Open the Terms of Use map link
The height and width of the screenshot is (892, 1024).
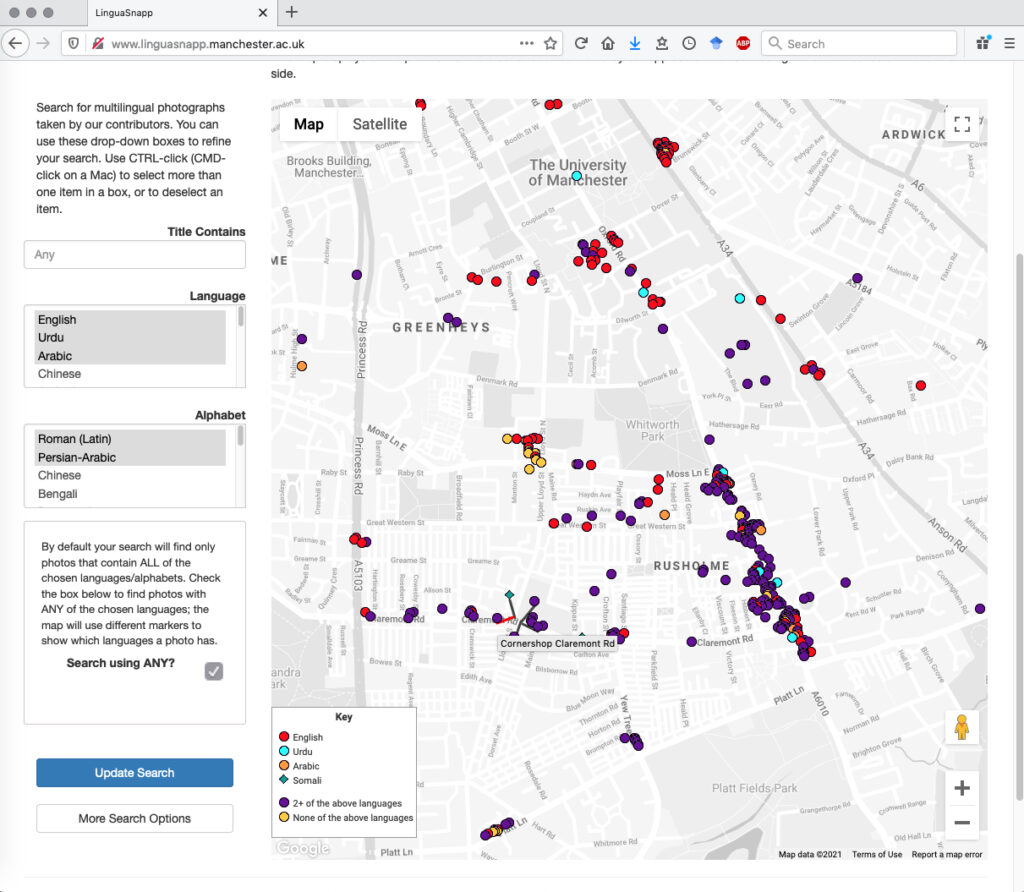876,854
